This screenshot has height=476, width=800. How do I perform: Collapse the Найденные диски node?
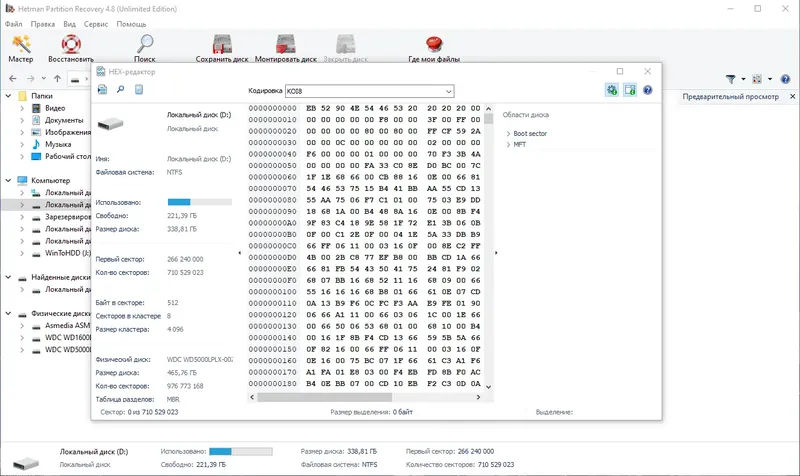coord(8,278)
